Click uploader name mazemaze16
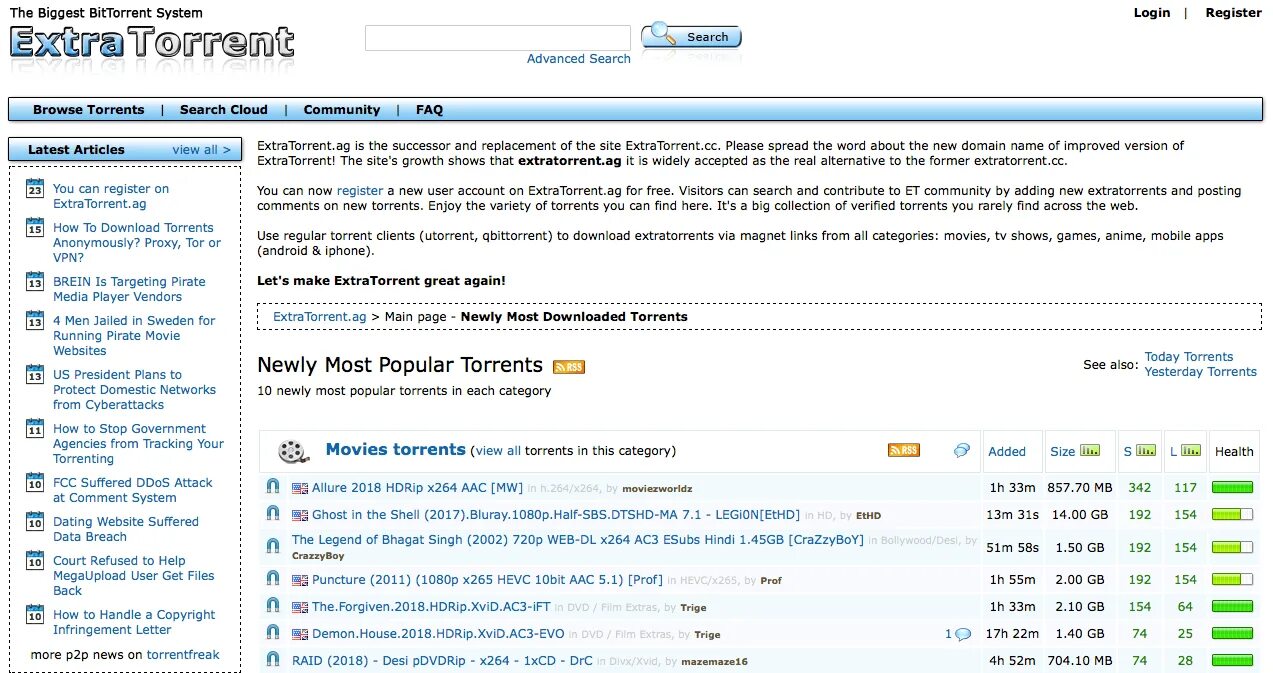This screenshot has width=1273, height=673. tap(714, 662)
